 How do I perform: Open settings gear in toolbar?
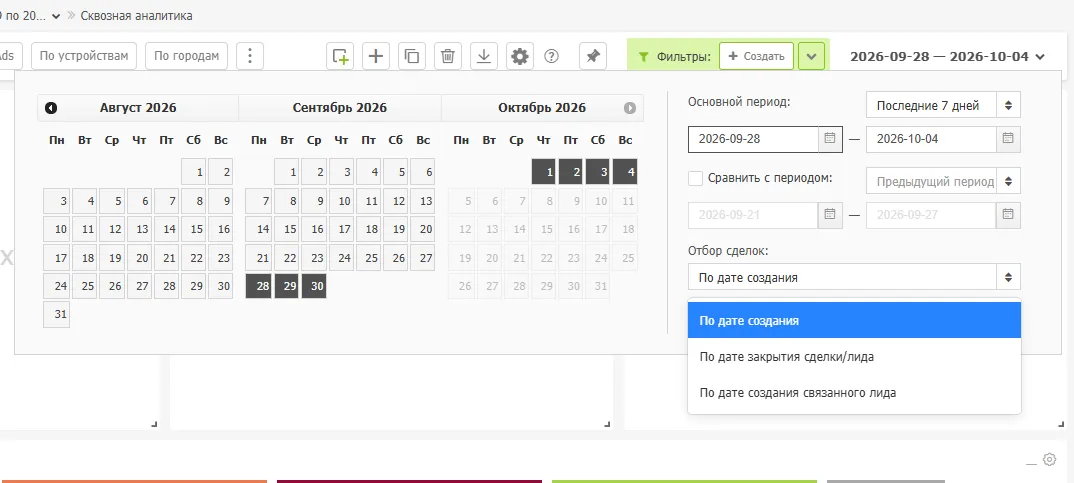[x=521, y=56]
